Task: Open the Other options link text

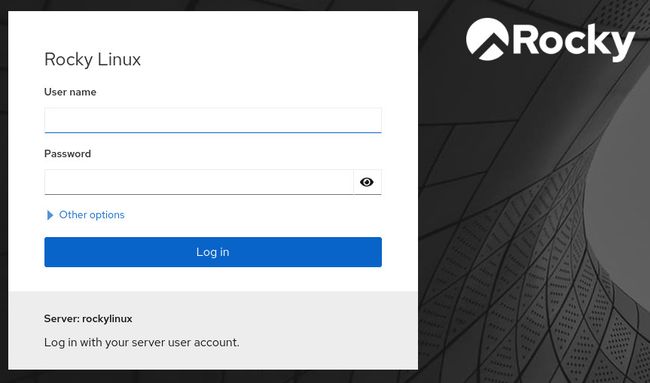Action: click(92, 215)
